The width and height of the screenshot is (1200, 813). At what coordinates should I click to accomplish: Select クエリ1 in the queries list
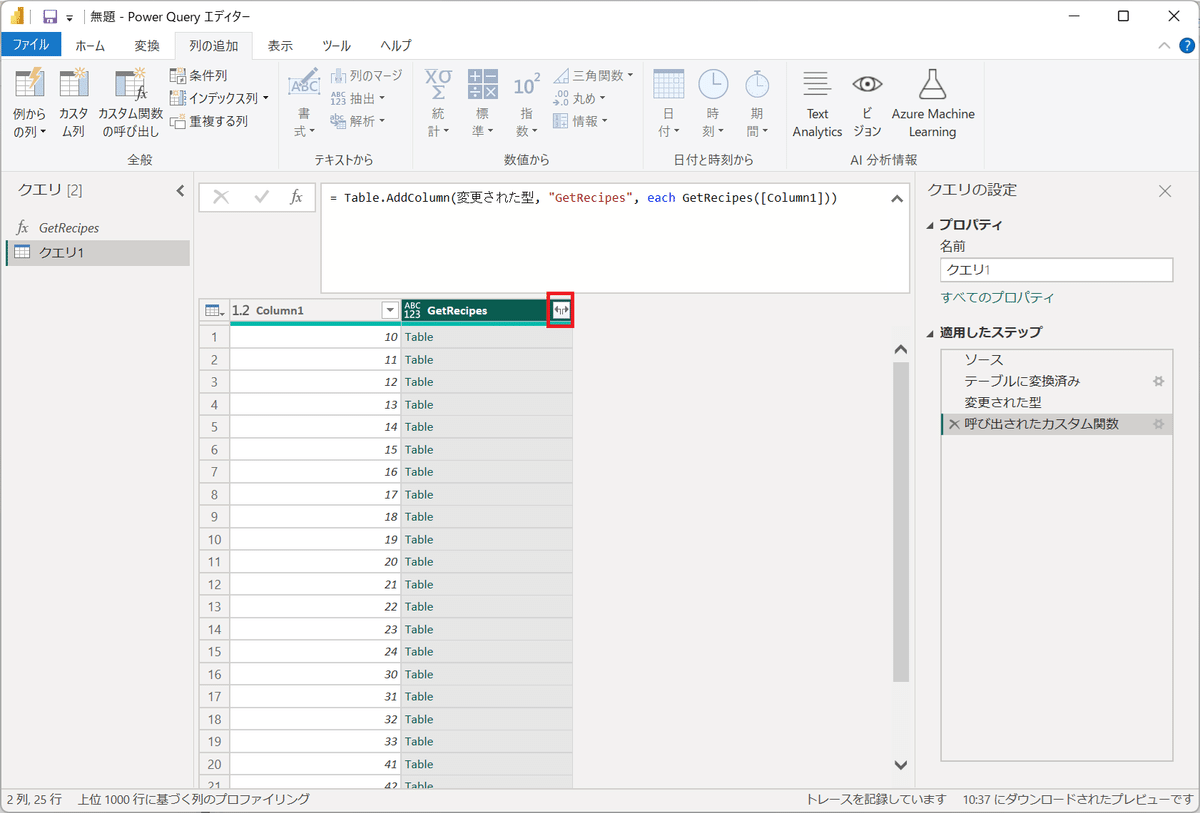[x=97, y=253]
